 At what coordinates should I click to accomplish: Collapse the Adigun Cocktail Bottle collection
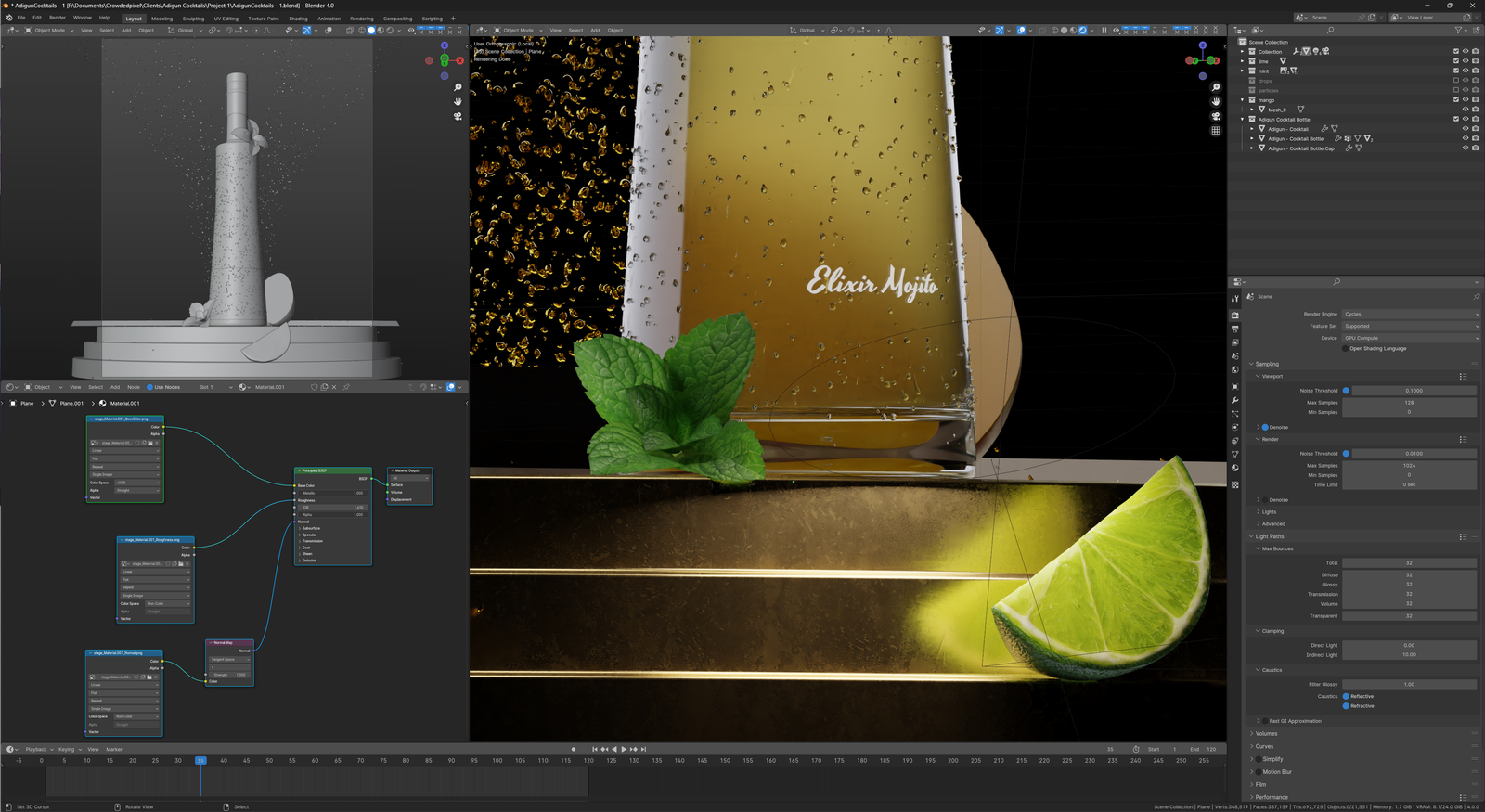[1243, 119]
